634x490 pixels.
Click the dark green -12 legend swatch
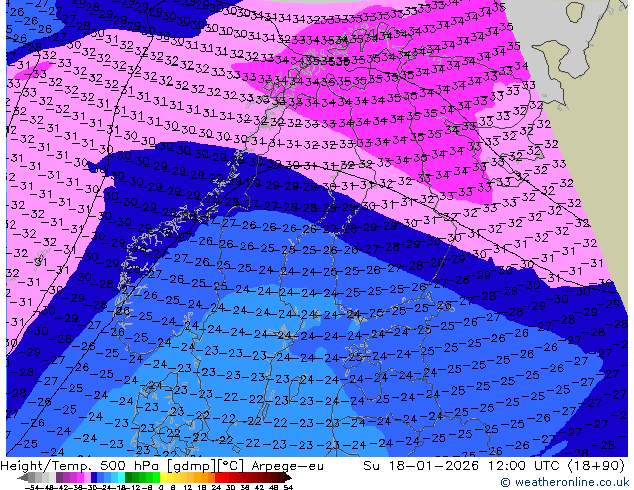[129, 477]
